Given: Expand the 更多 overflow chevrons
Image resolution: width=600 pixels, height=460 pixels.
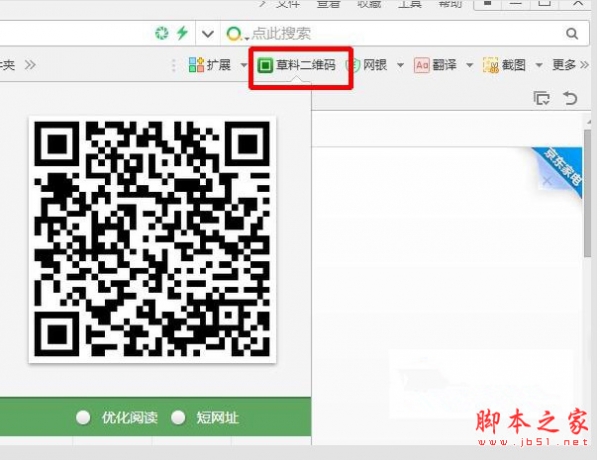Looking at the screenshot, I should [x=584, y=65].
